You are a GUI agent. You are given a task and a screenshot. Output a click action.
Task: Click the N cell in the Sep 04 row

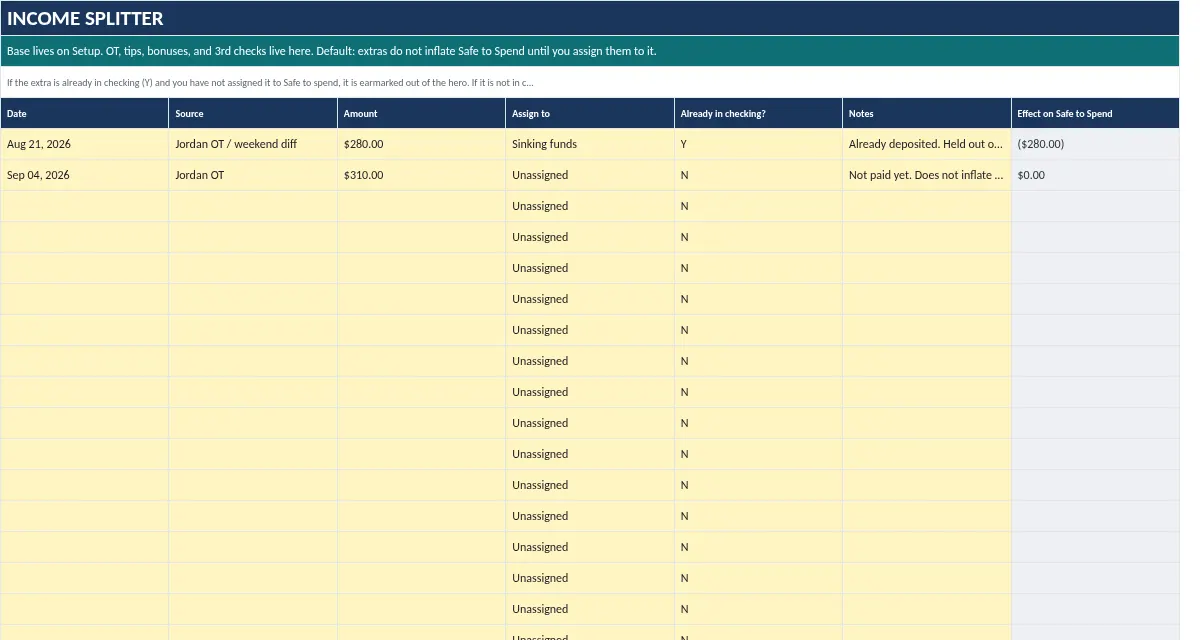click(x=758, y=175)
